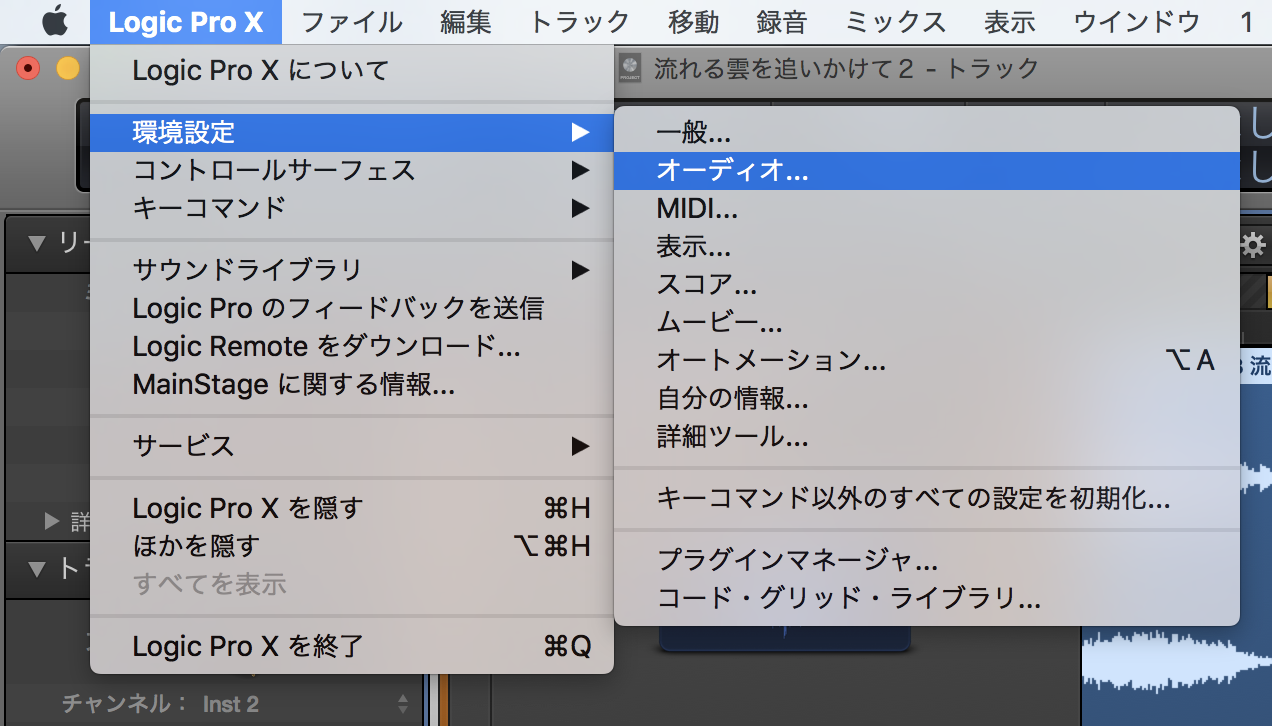This screenshot has width=1272, height=726.
Task: Open オーディオ… preferences
Action: 926,170
